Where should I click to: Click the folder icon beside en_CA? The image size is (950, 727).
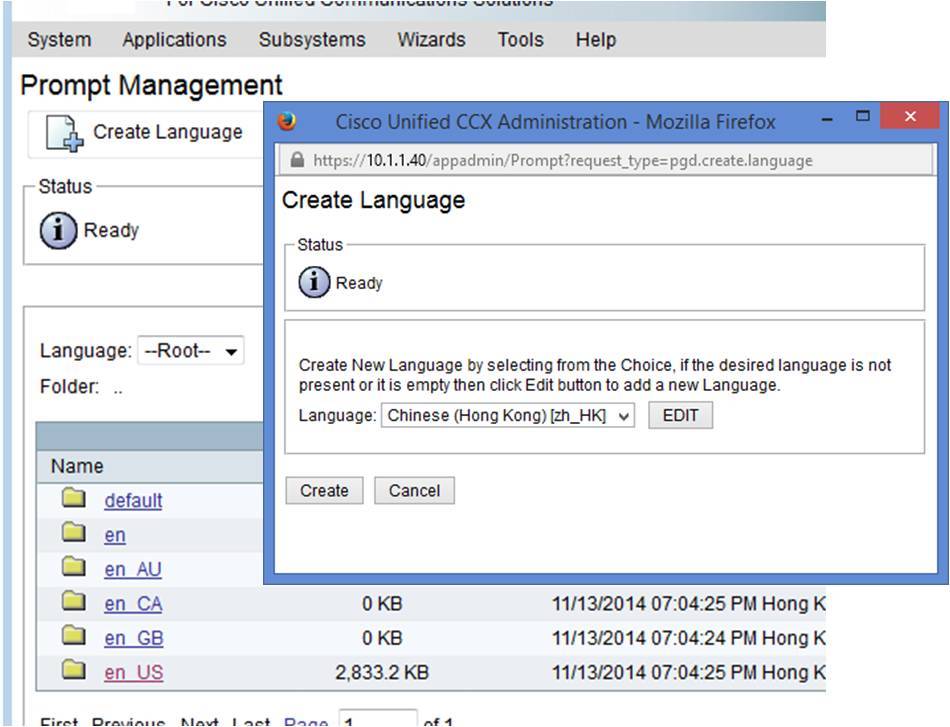[x=74, y=601]
